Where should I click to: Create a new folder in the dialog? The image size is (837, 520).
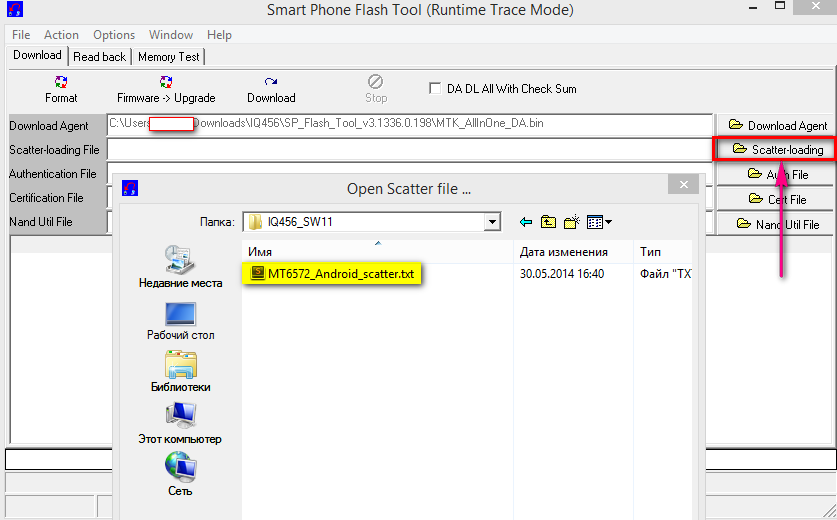point(571,222)
